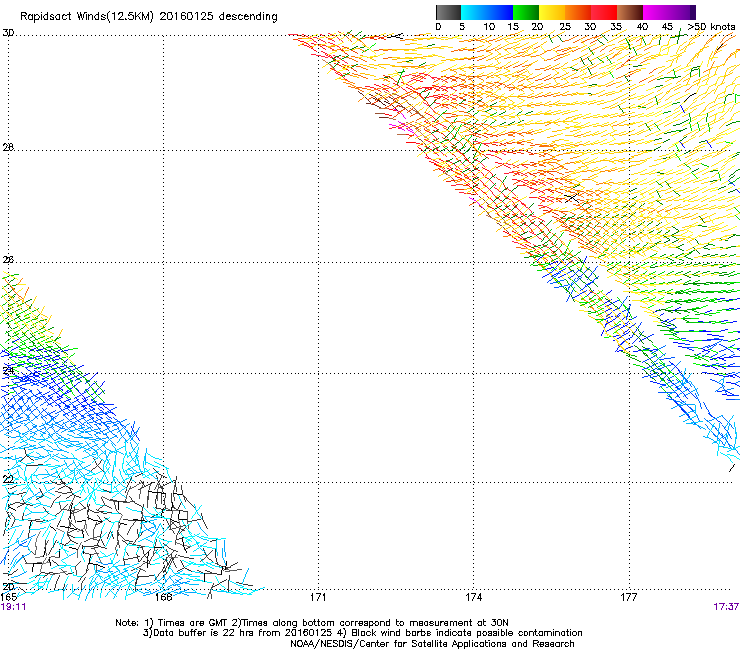Select the orange 25-30 knots legend swatch

[578, 12]
